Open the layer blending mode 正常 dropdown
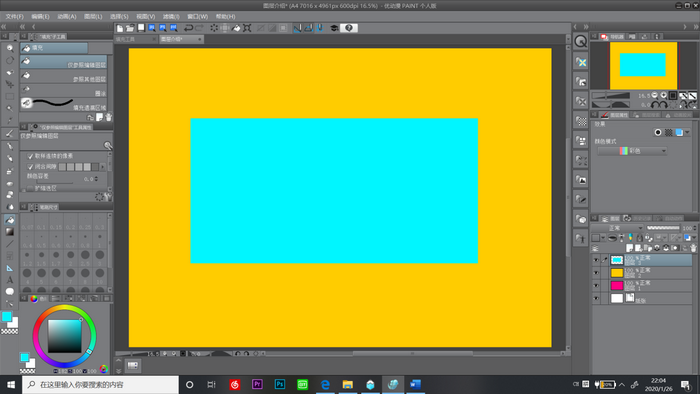Image resolution: width=700 pixels, height=394 pixels. (x=617, y=228)
